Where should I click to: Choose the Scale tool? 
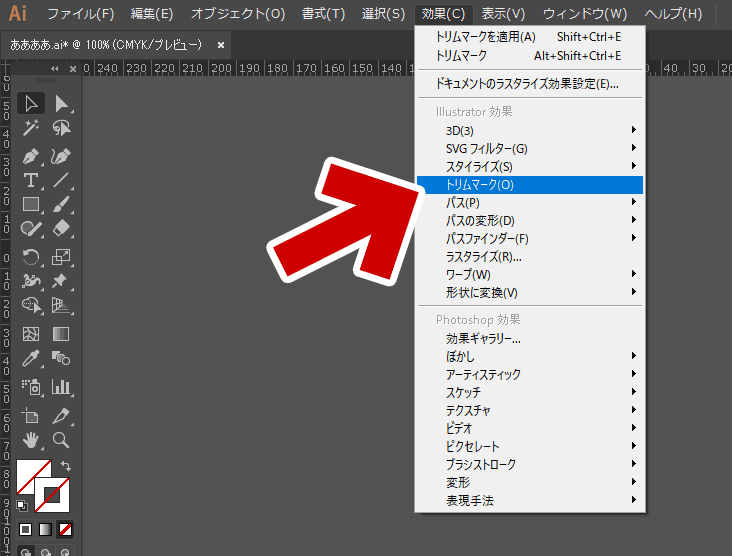click(61, 257)
